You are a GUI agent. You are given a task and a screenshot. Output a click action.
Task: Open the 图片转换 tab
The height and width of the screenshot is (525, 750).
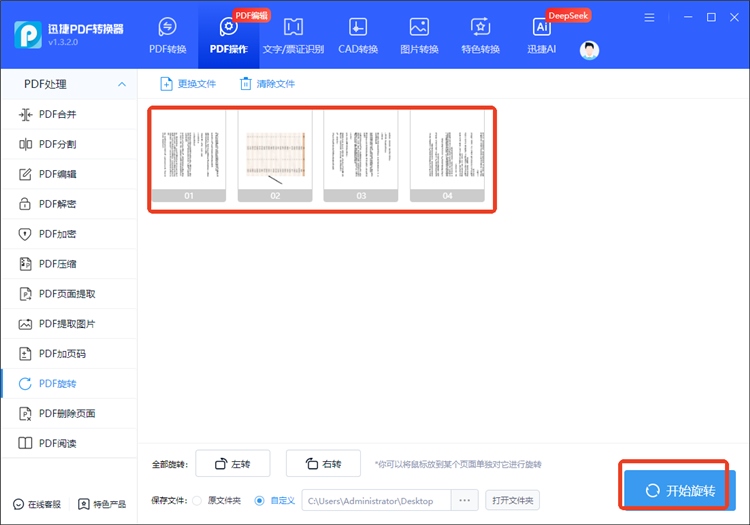click(x=419, y=35)
